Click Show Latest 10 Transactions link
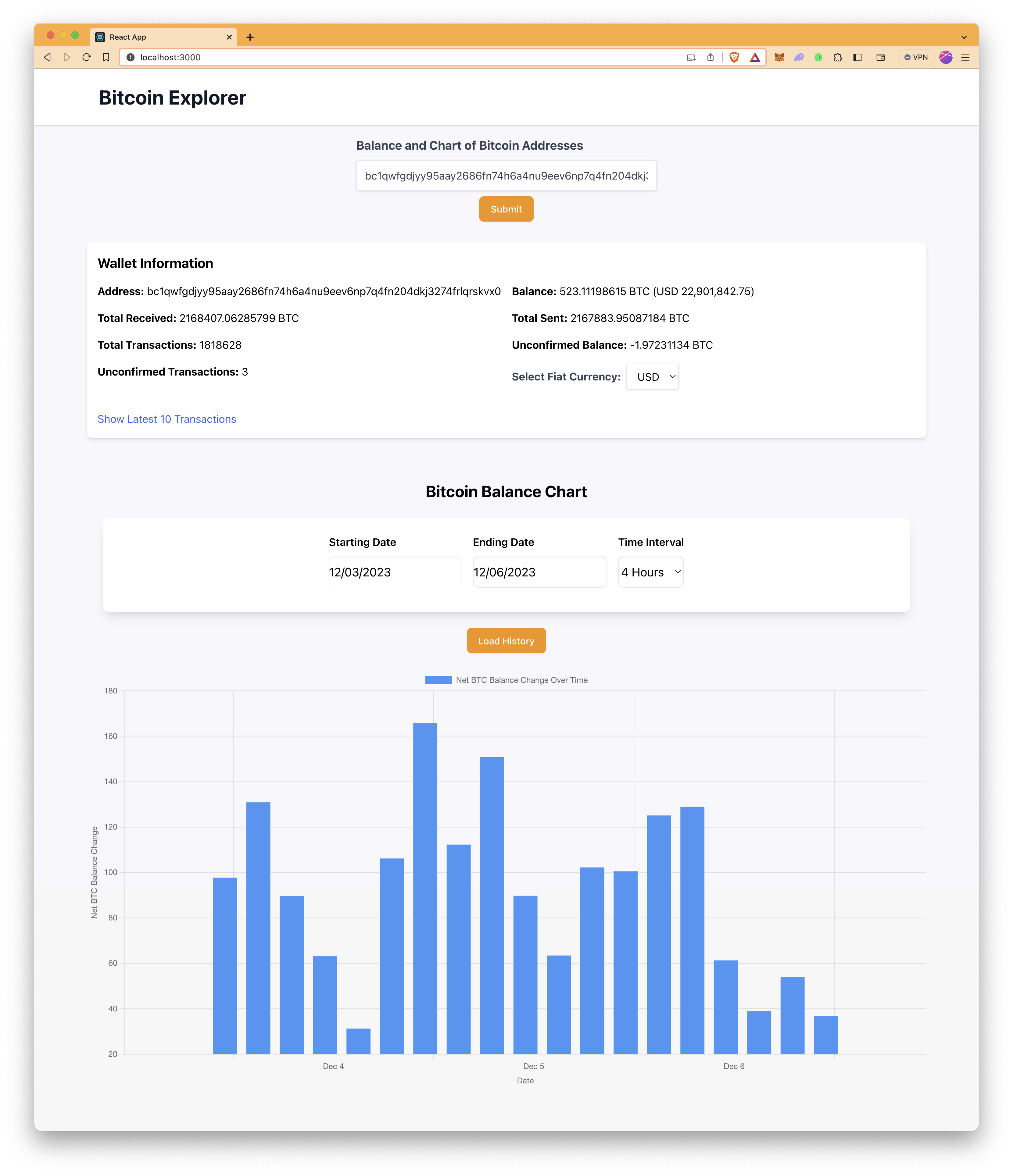The width and height of the screenshot is (1013, 1176). [x=167, y=419]
